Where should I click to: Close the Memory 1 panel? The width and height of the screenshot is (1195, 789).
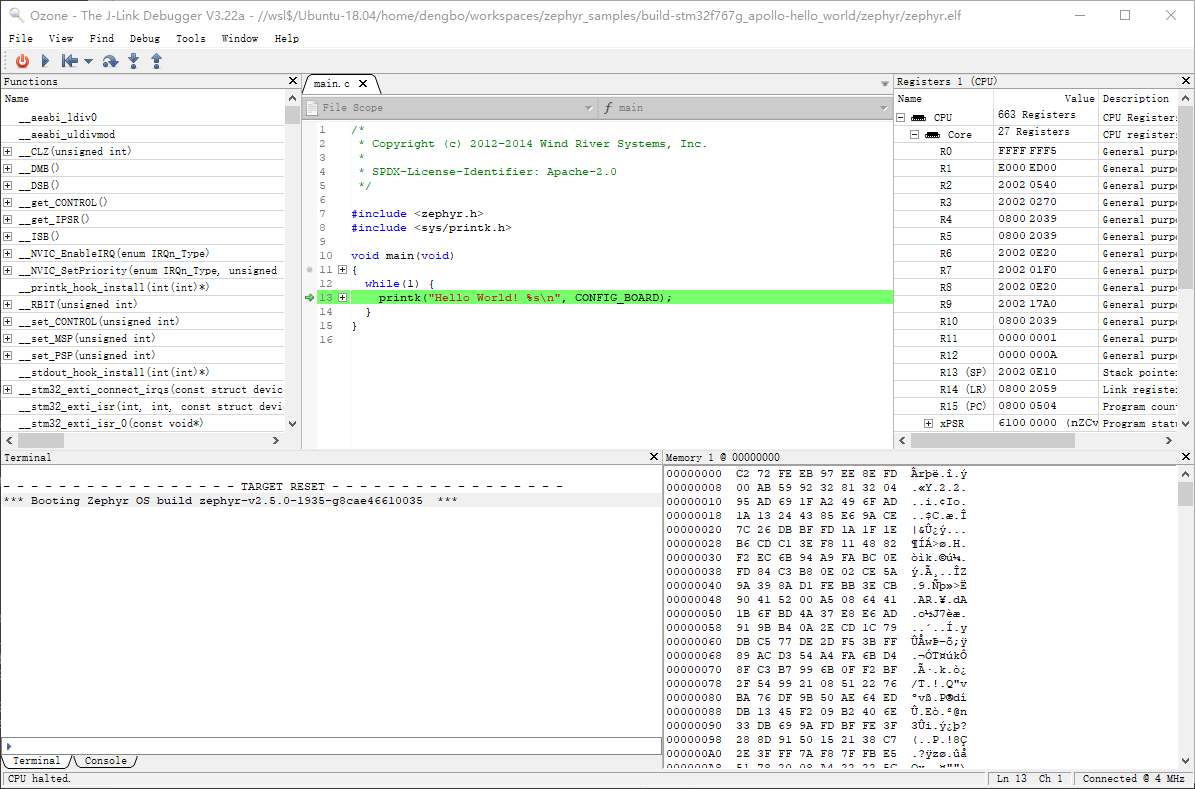click(x=1186, y=457)
